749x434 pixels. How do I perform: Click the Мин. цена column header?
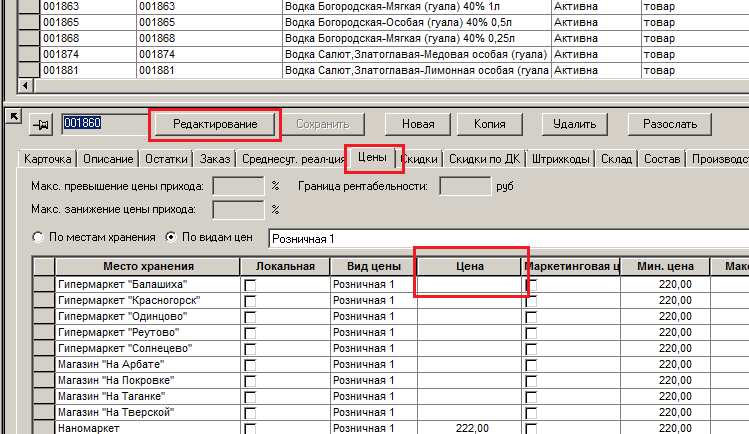click(665, 266)
